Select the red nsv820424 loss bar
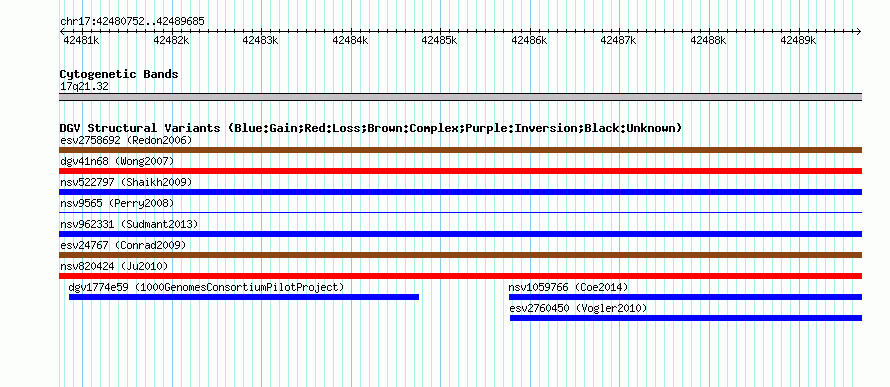The image size is (890, 387). click(x=460, y=276)
